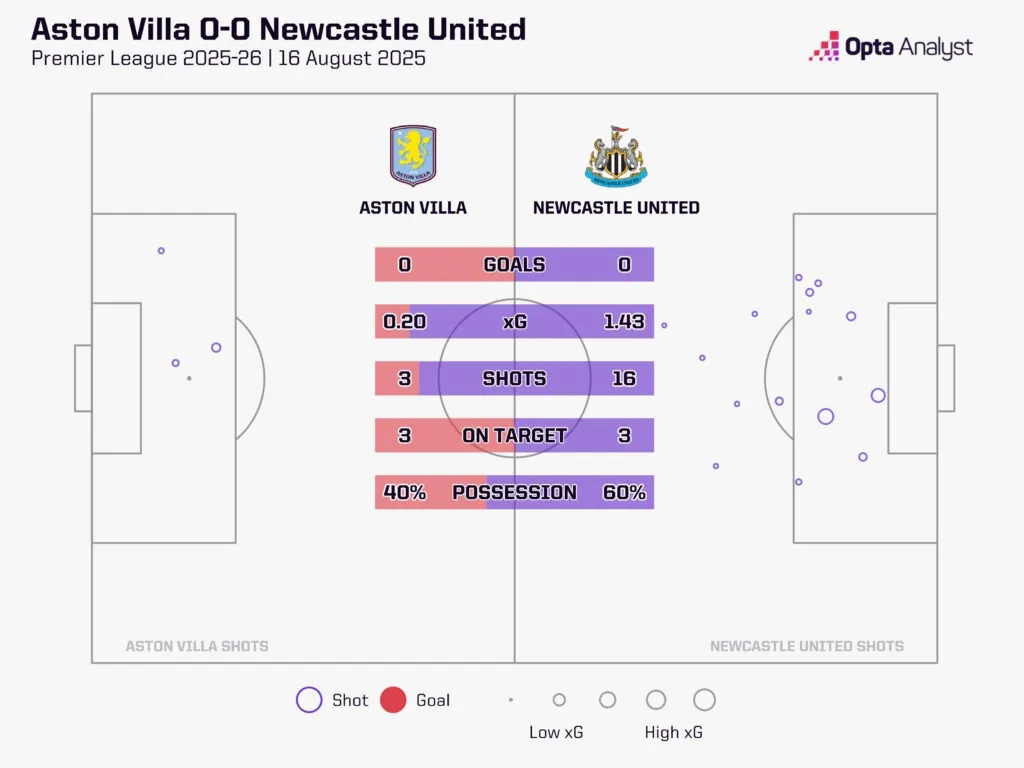The width and height of the screenshot is (1024, 768).
Task: Click the smallest Low xG legend dot
Action: coord(511,700)
